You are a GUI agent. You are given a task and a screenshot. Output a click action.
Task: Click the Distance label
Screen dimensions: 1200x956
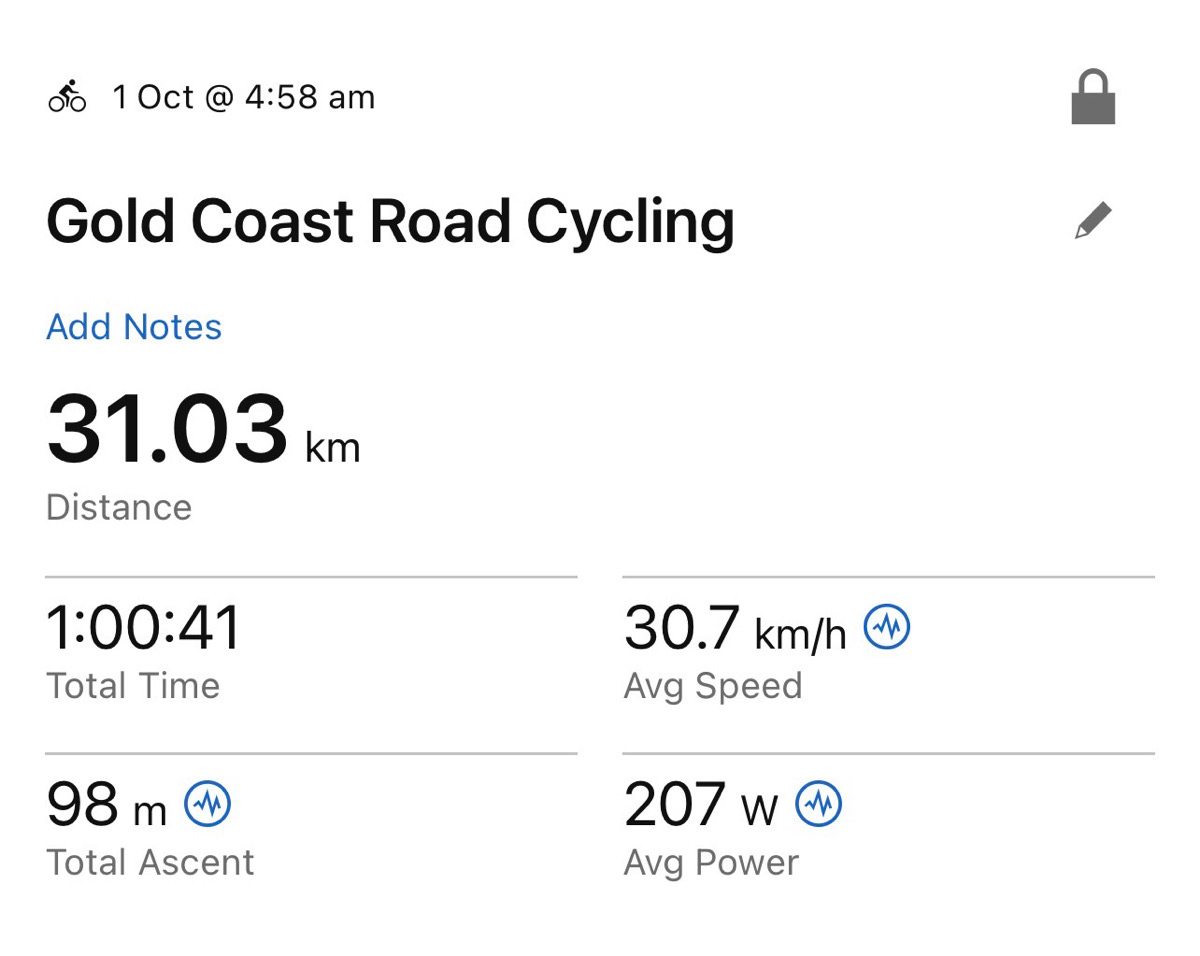click(119, 507)
